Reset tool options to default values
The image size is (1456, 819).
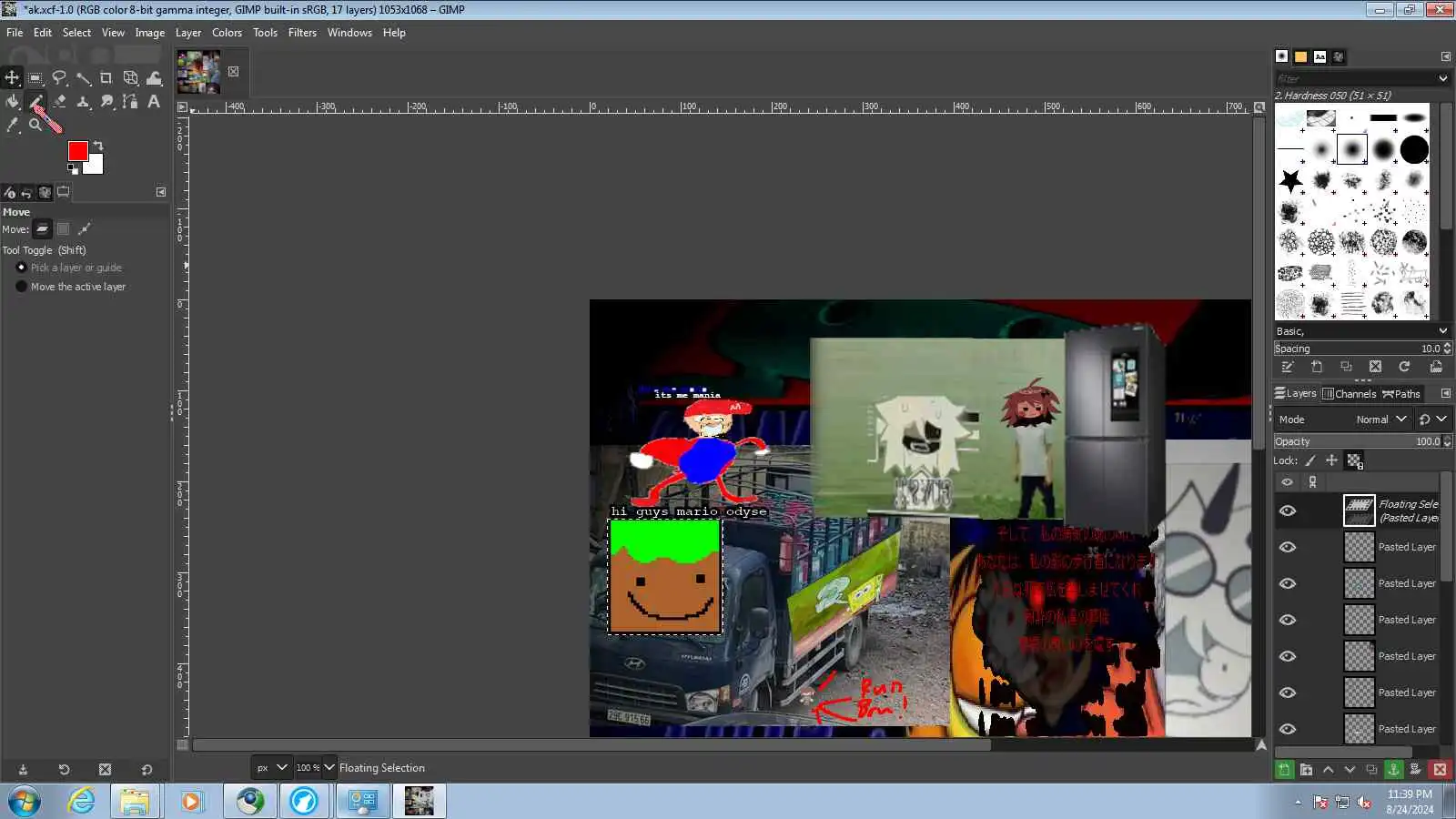coord(147,770)
